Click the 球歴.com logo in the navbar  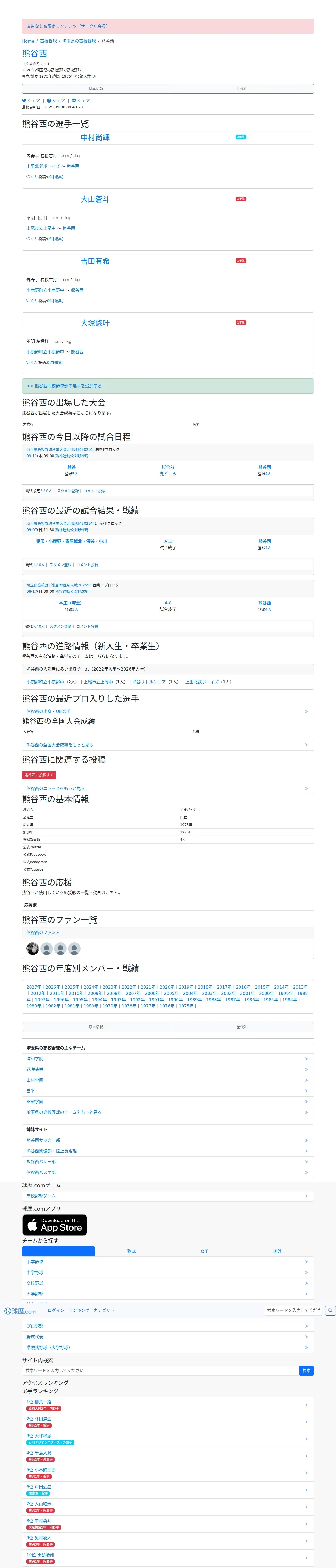point(20,1311)
